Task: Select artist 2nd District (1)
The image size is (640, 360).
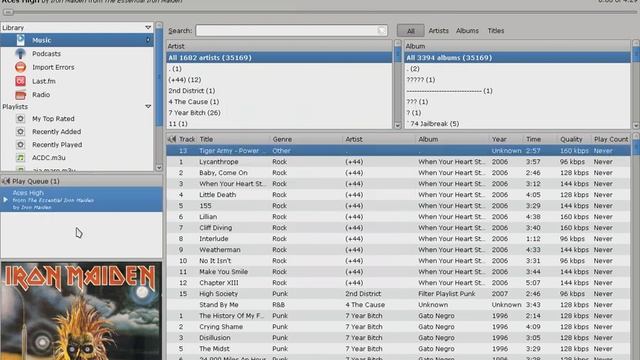Action: [x=279, y=91]
